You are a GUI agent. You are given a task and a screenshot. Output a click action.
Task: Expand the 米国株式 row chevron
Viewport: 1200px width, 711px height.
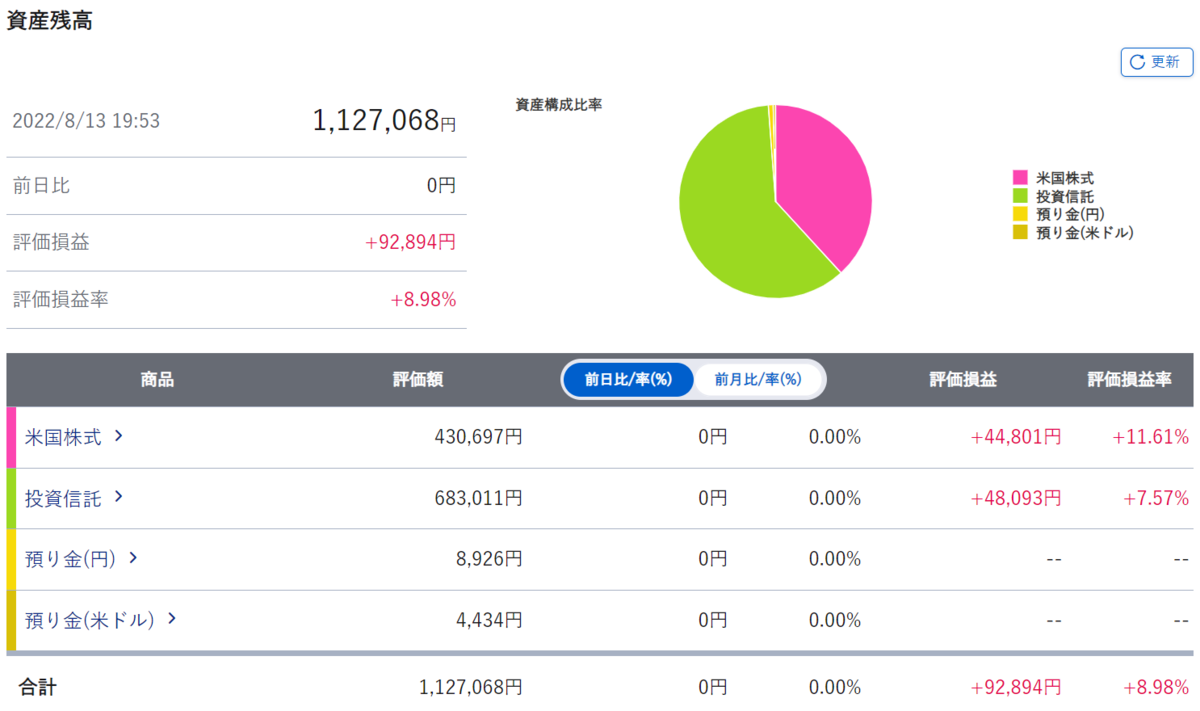pos(118,436)
